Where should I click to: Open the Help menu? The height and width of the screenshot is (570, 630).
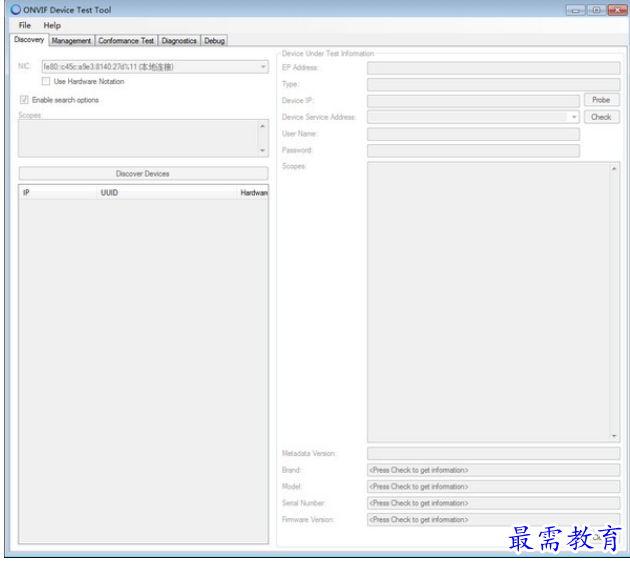pos(52,25)
